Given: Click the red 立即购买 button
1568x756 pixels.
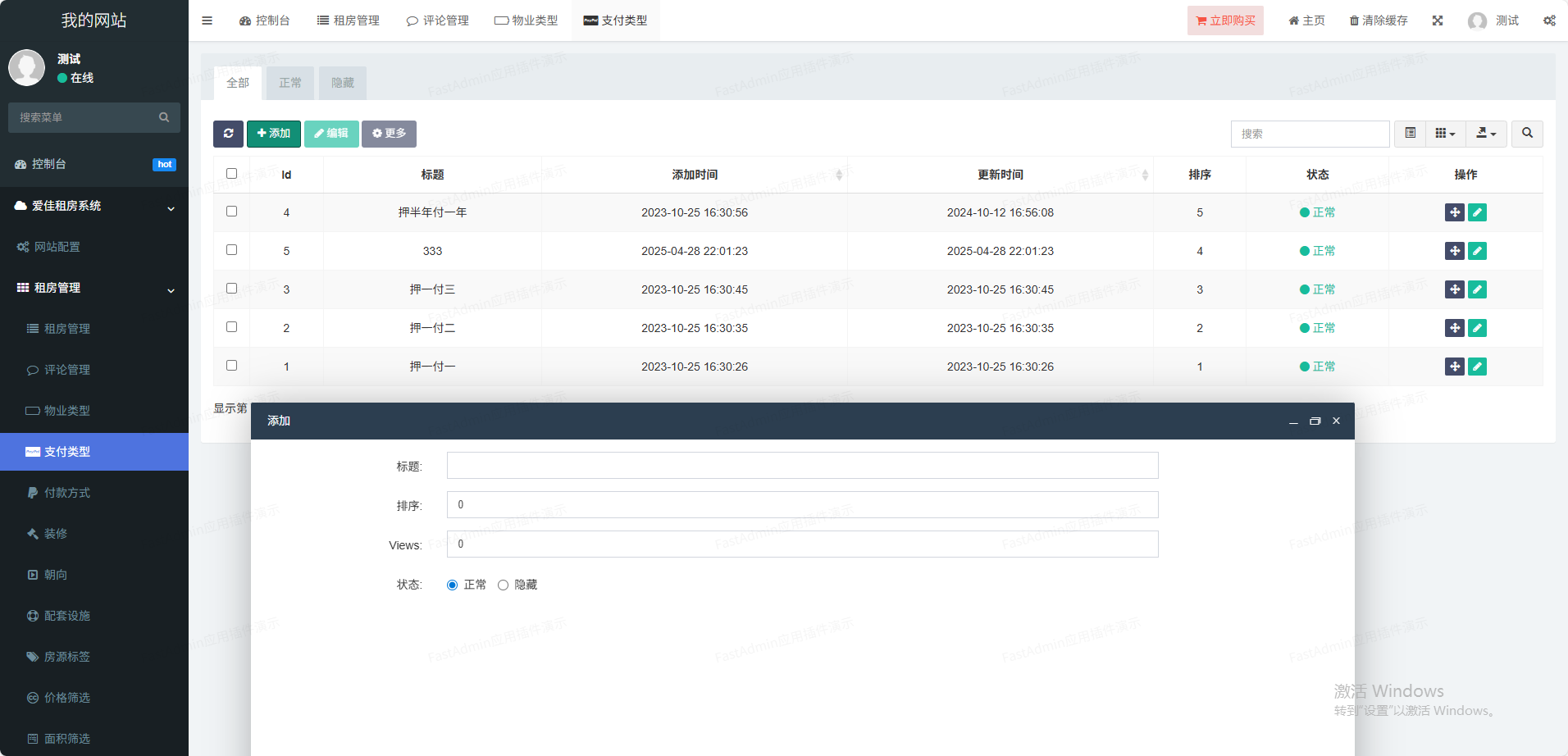Looking at the screenshot, I should [x=1225, y=20].
